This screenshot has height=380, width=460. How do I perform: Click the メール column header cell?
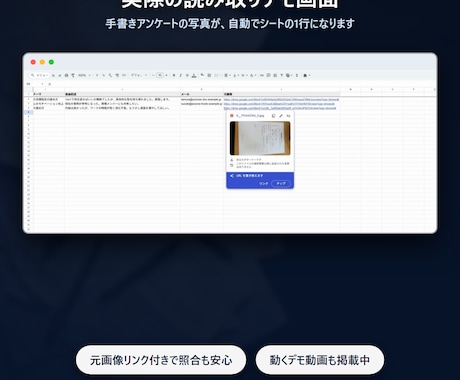pyautogui.click(x=202, y=94)
